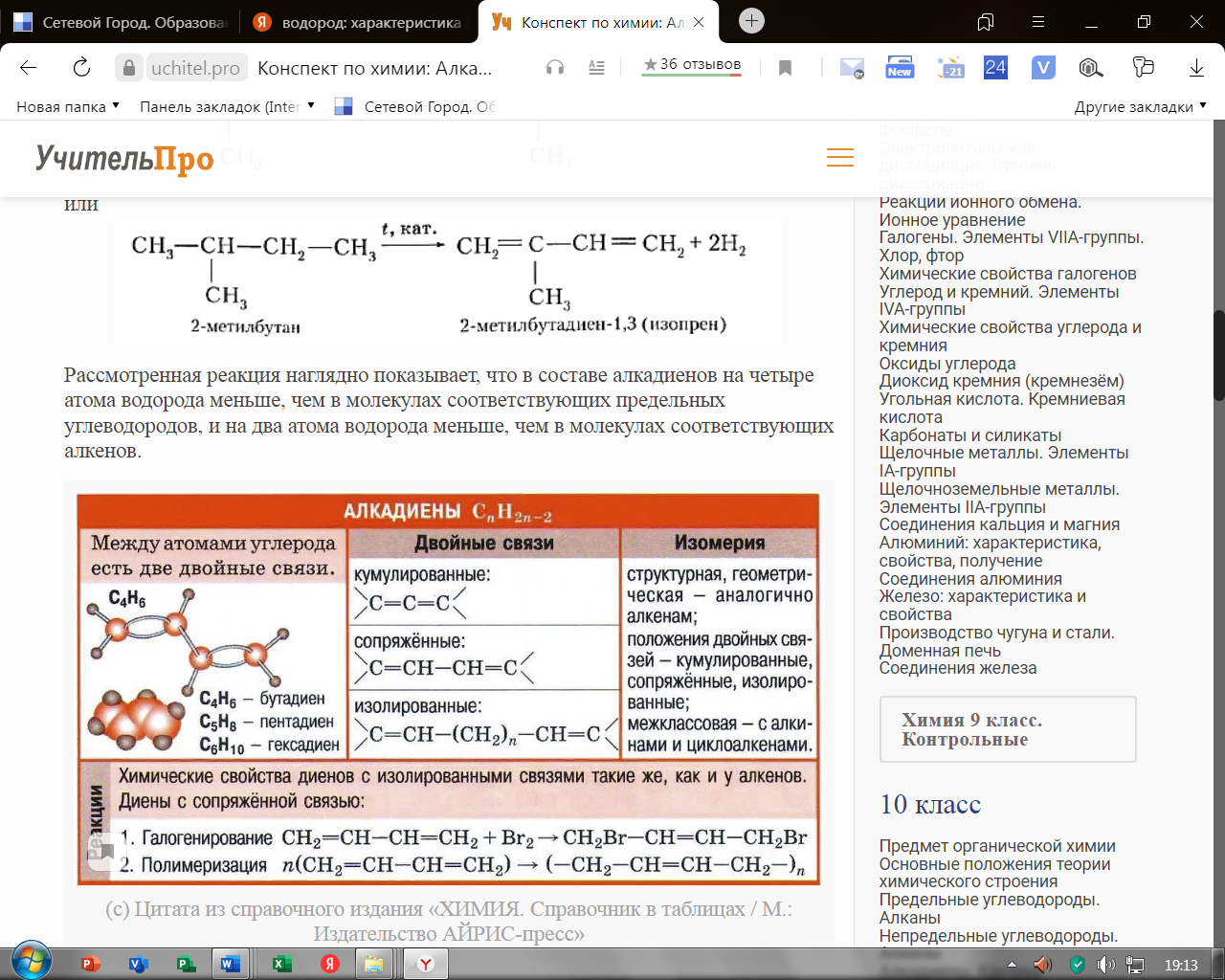Open Предельные углеводороды. Алканы link

[x=990, y=909]
